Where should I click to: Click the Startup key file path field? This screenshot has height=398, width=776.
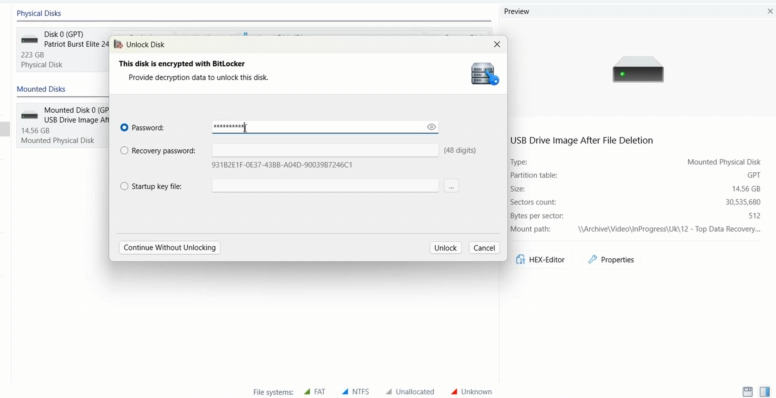pos(325,186)
